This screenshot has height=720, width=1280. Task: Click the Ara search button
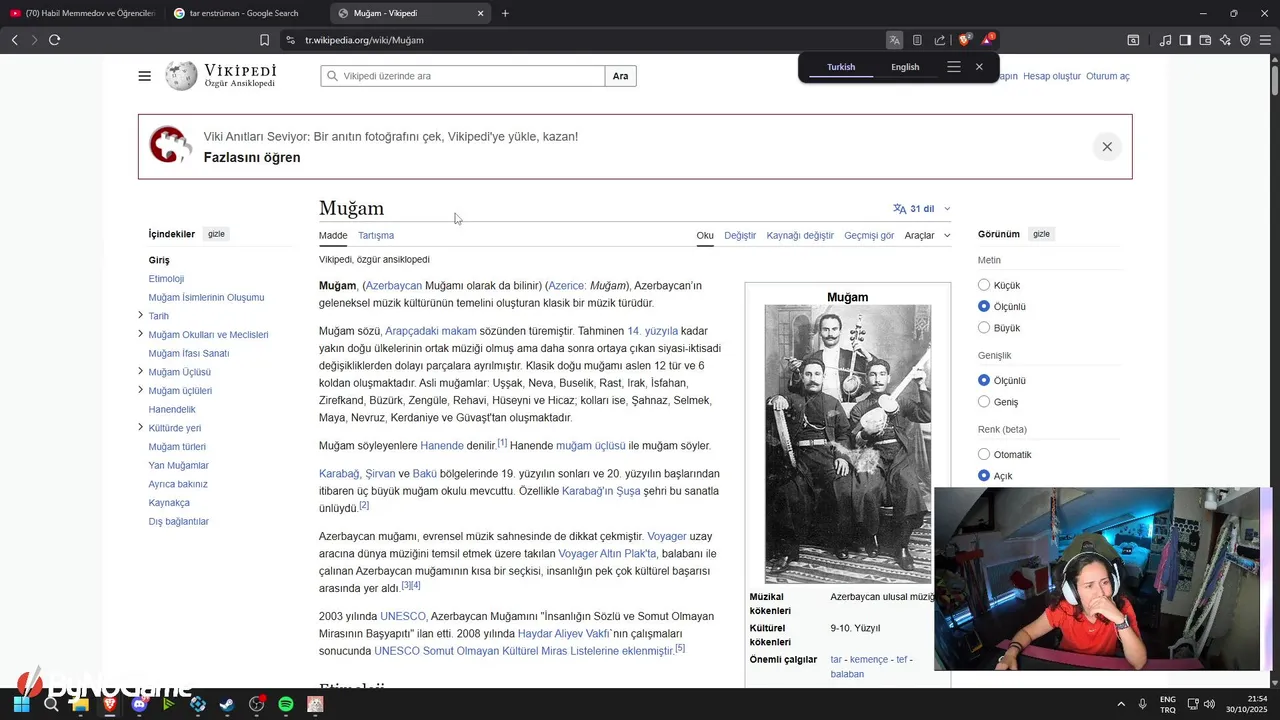point(621,76)
